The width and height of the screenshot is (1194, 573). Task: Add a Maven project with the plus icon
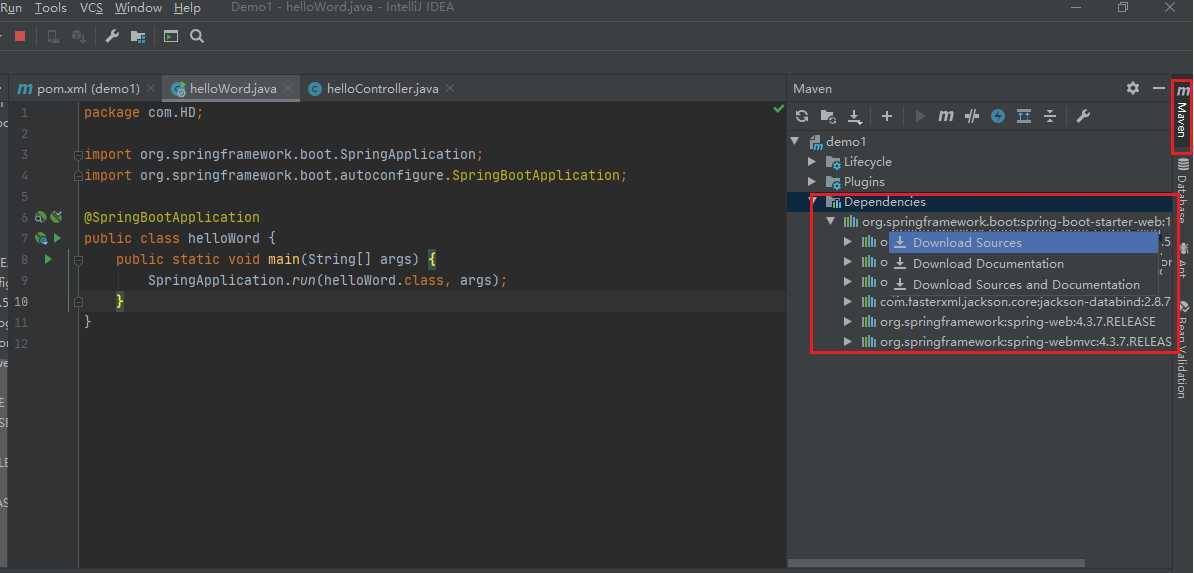coord(886,116)
